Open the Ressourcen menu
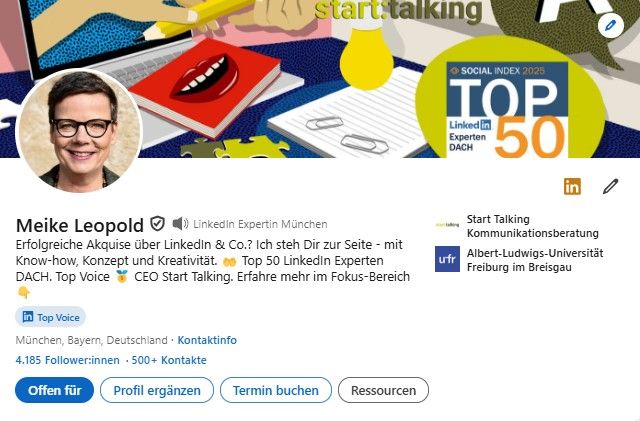 pyautogui.click(x=383, y=390)
